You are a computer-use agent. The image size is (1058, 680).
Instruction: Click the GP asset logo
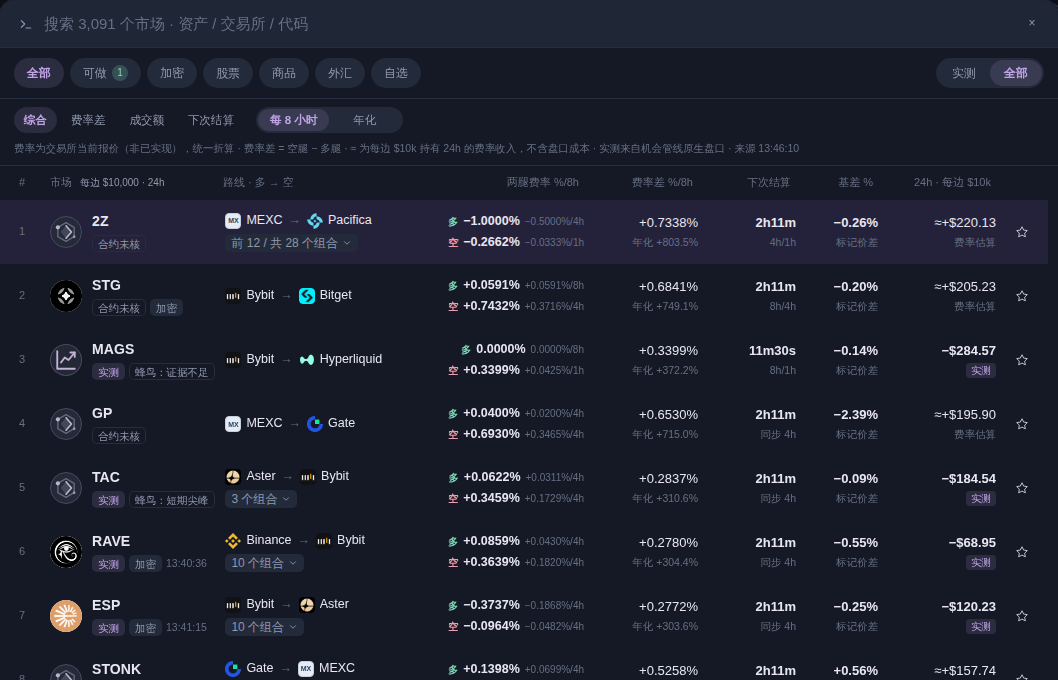pyautogui.click(x=66, y=424)
